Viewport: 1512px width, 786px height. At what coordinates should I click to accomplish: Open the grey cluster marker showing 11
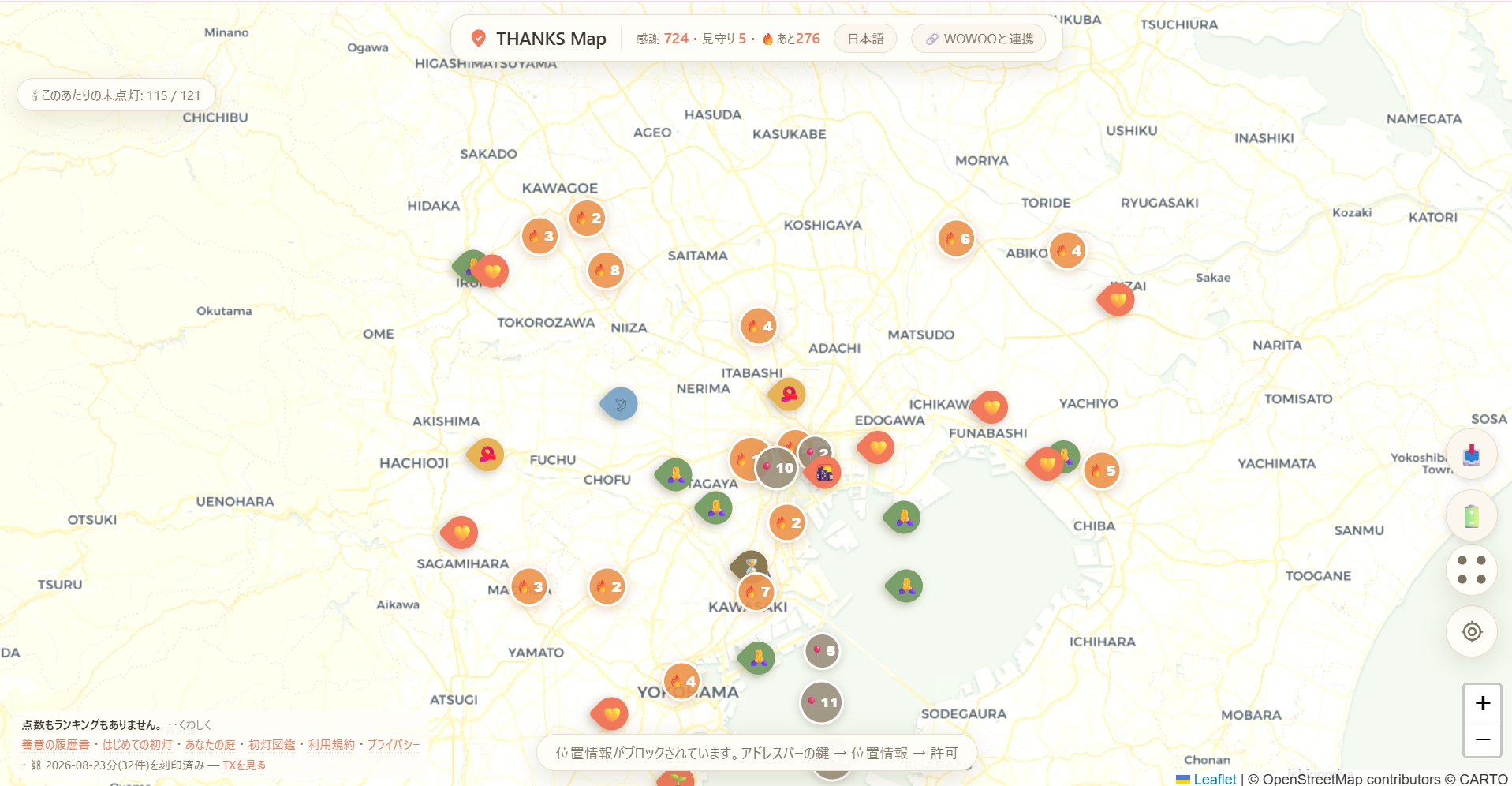(x=822, y=702)
